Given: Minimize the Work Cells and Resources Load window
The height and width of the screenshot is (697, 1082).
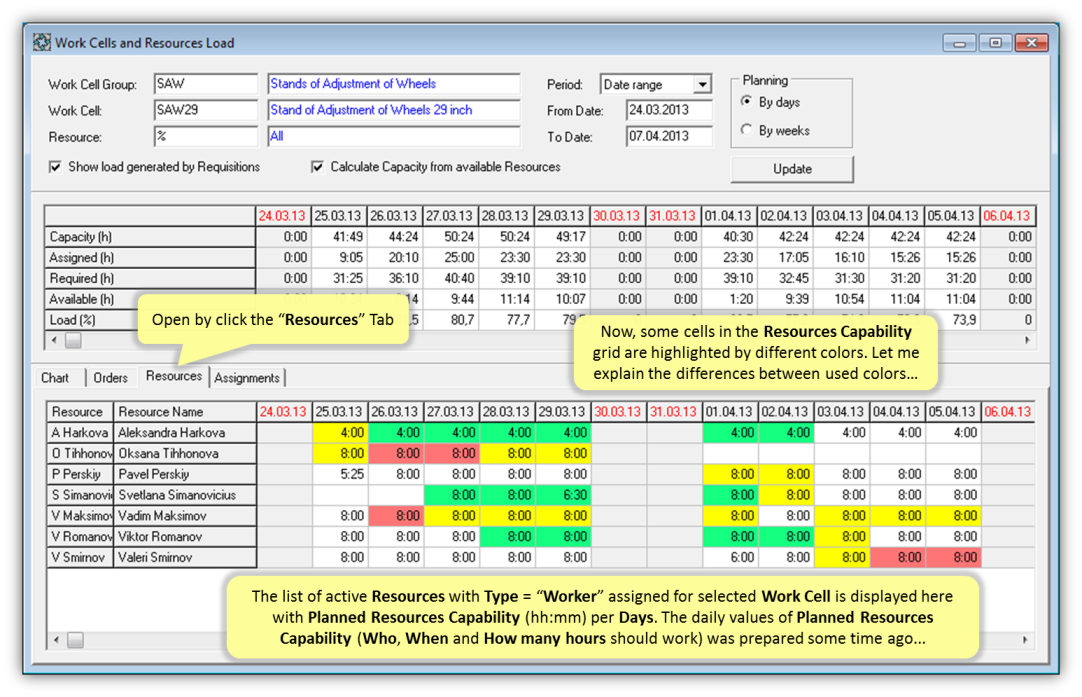Looking at the screenshot, I should [959, 43].
